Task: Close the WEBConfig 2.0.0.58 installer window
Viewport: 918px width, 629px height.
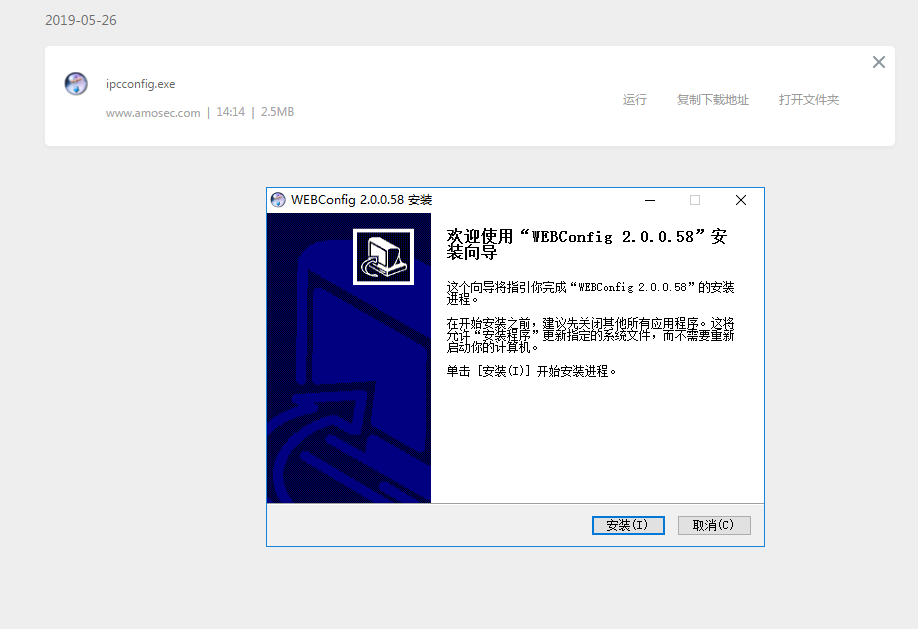Action: click(x=741, y=200)
